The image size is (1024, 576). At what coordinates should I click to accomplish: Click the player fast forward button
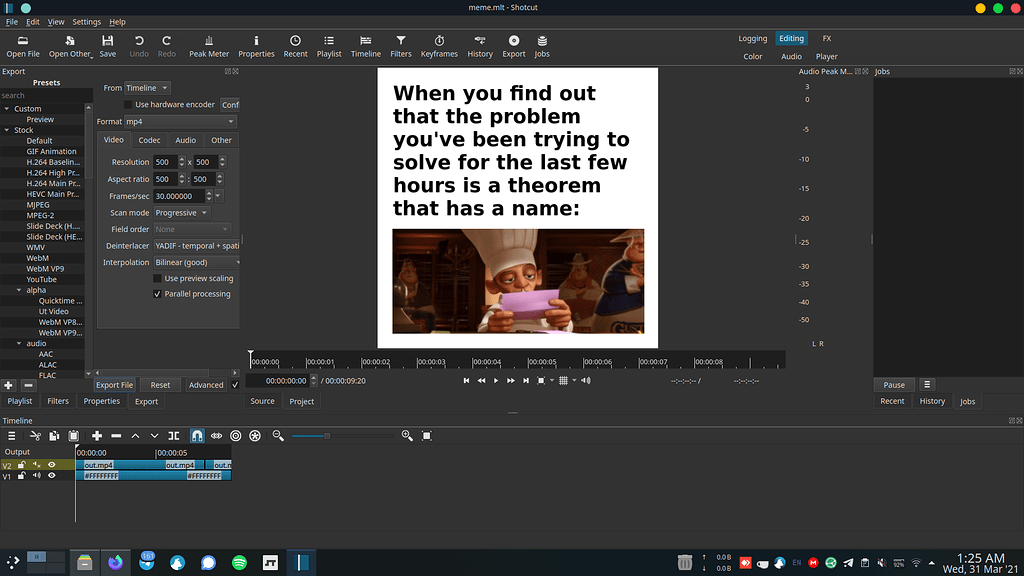tap(511, 381)
